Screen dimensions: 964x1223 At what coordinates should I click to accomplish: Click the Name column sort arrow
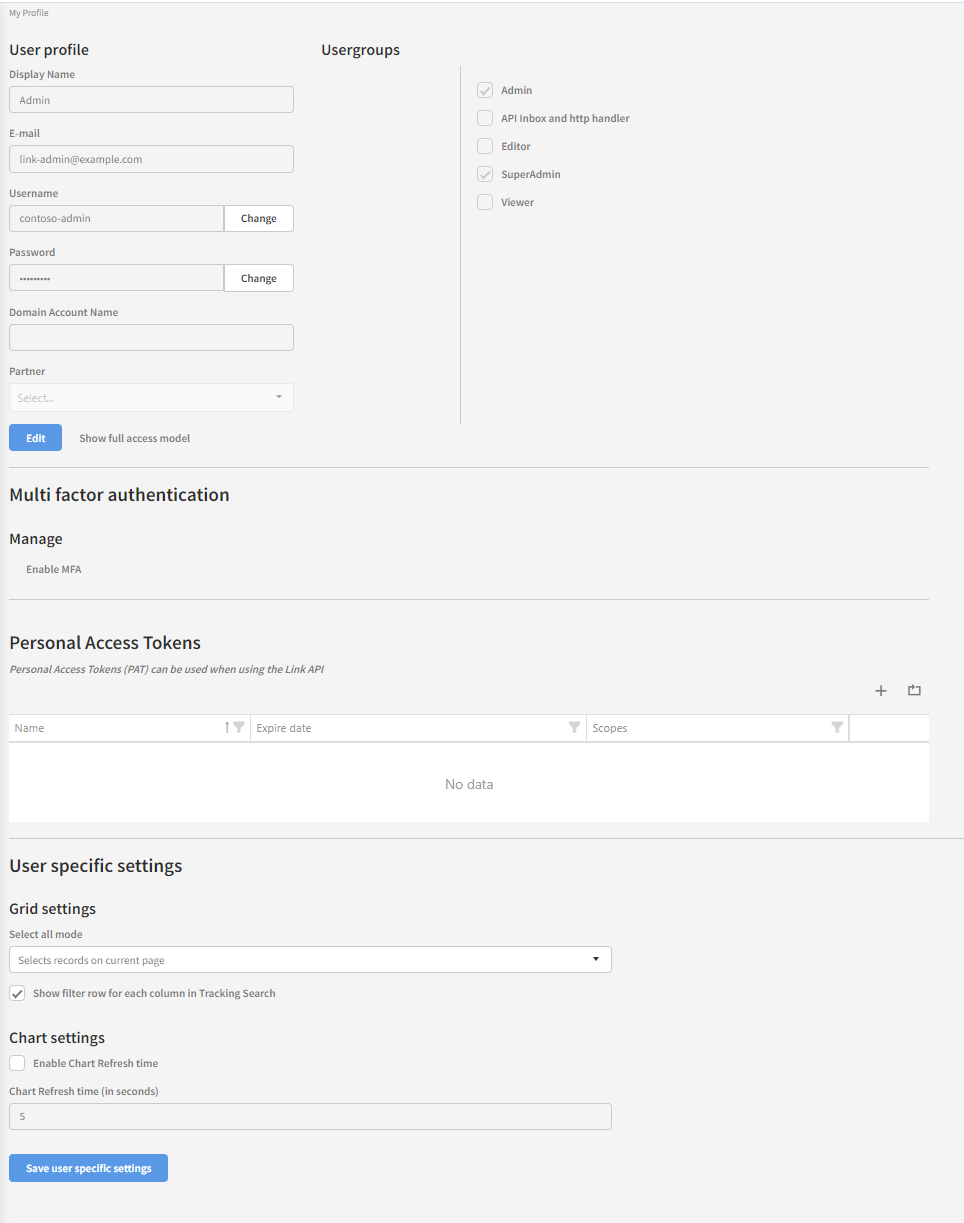coord(227,728)
